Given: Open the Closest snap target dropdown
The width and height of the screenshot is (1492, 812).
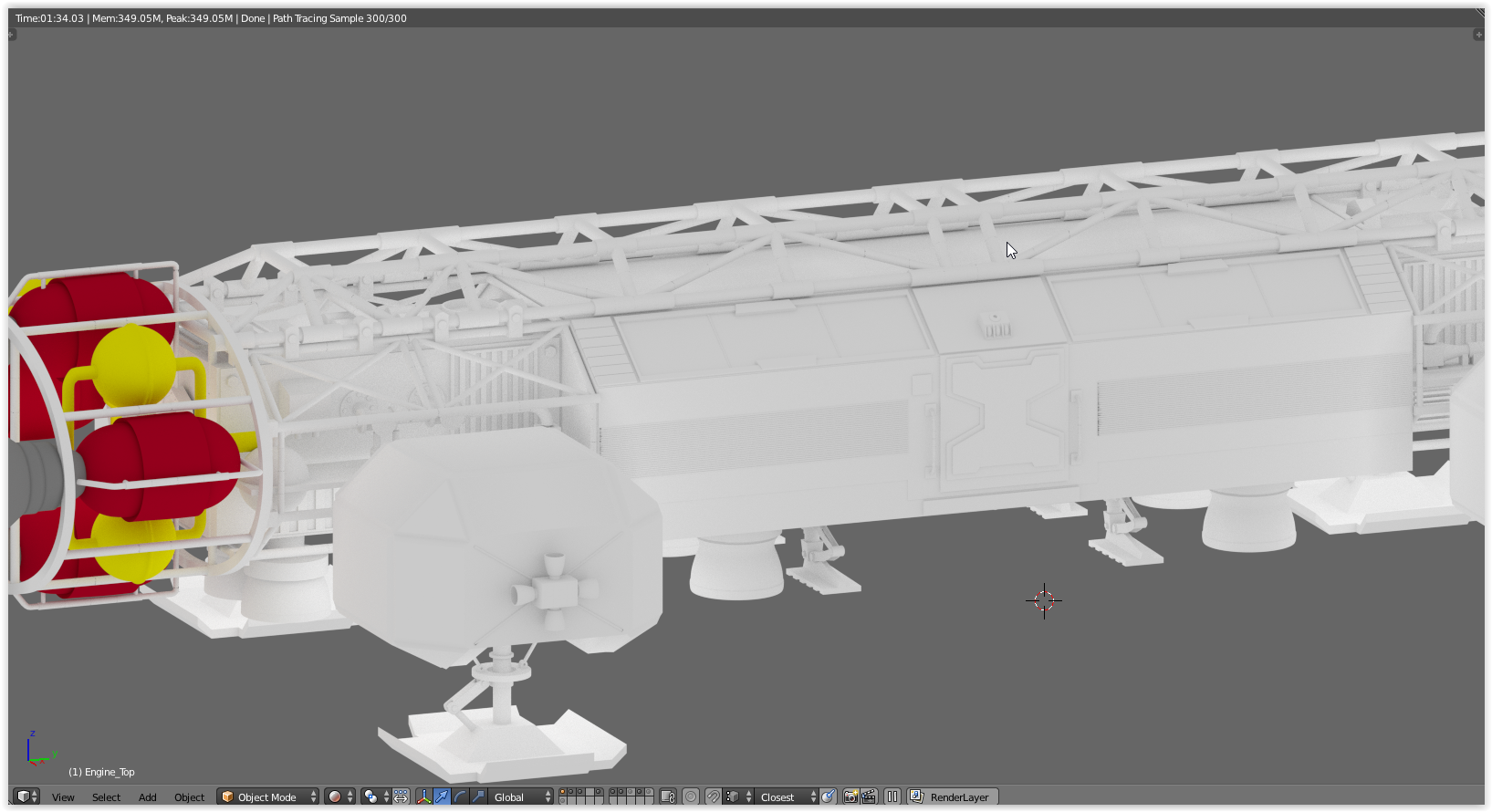Looking at the screenshot, I should [787, 796].
